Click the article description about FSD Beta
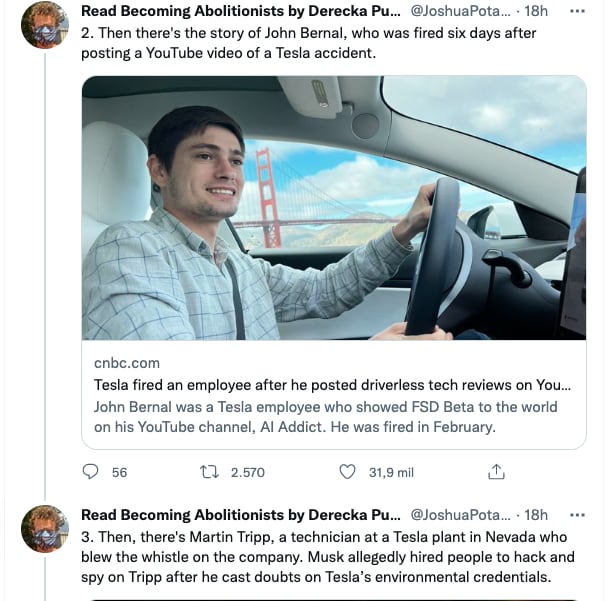Screen dimensions: 611x601 (325, 417)
